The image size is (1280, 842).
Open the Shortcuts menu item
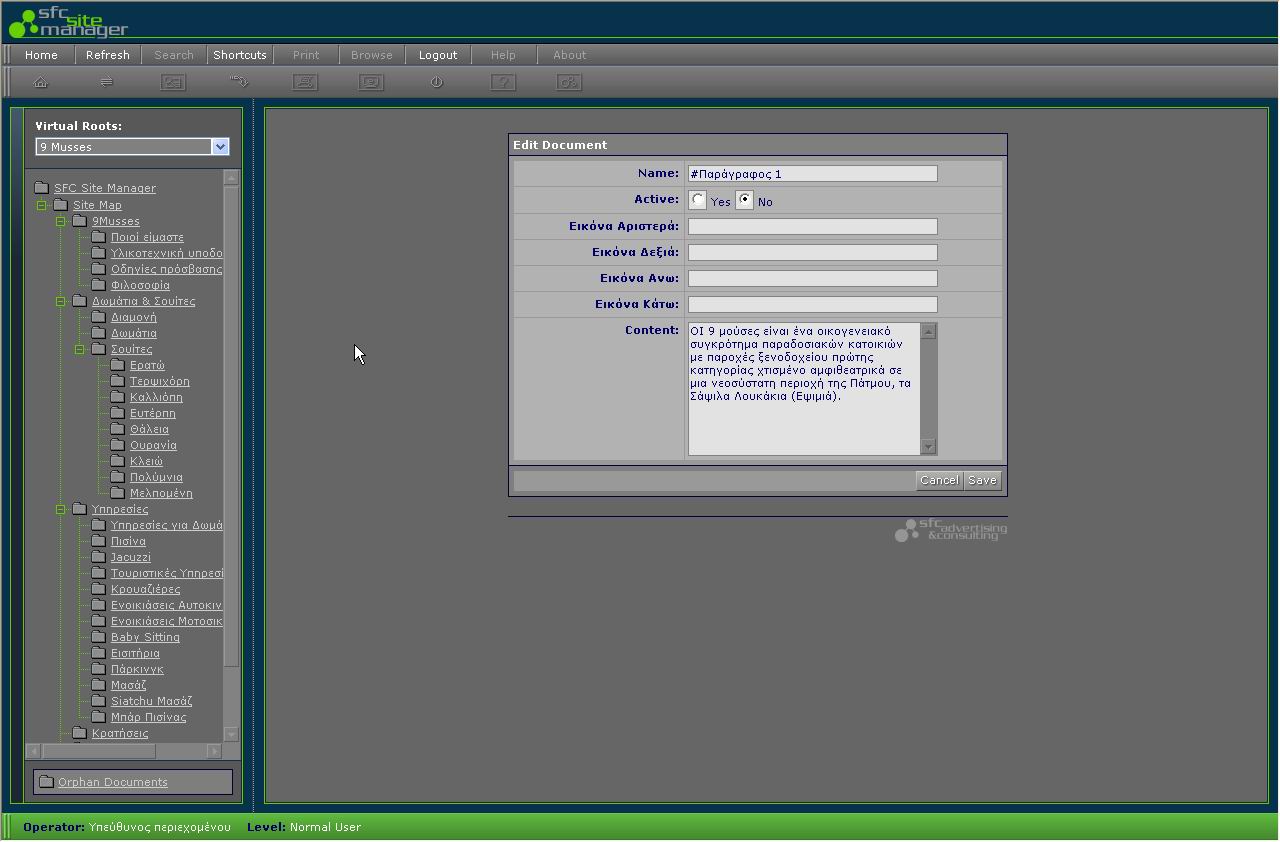240,55
